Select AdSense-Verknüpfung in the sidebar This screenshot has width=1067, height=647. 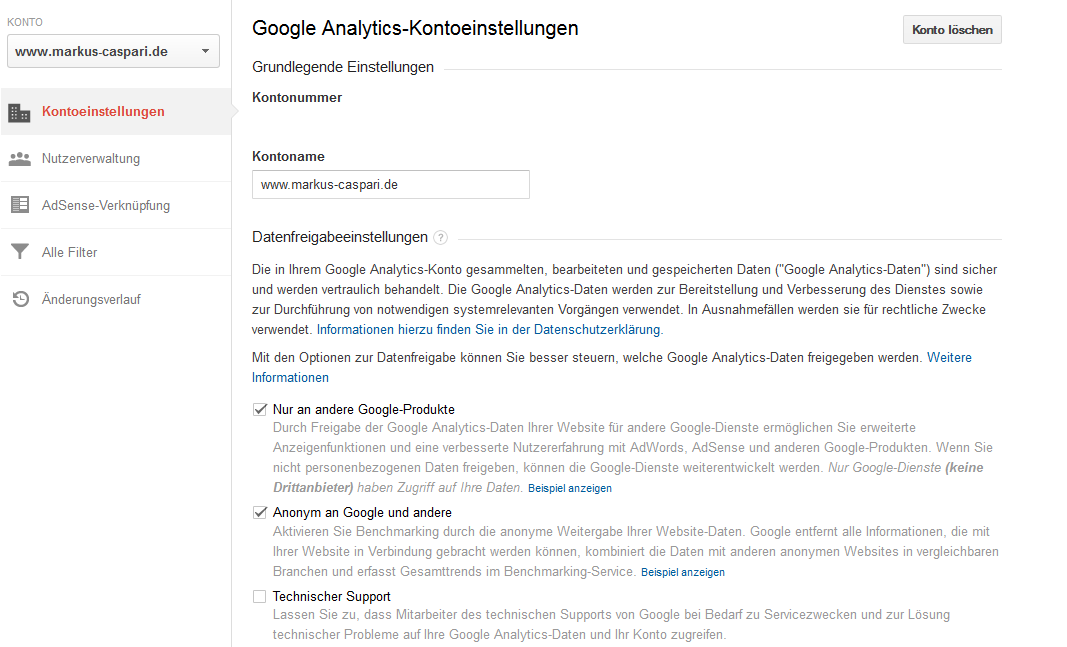coord(106,205)
